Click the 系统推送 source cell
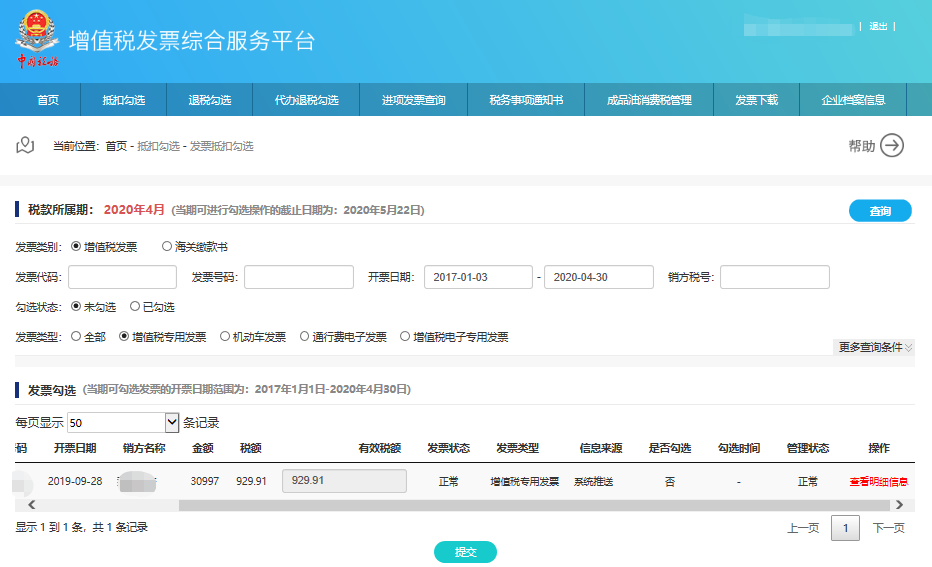932x567 pixels. click(593, 481)
